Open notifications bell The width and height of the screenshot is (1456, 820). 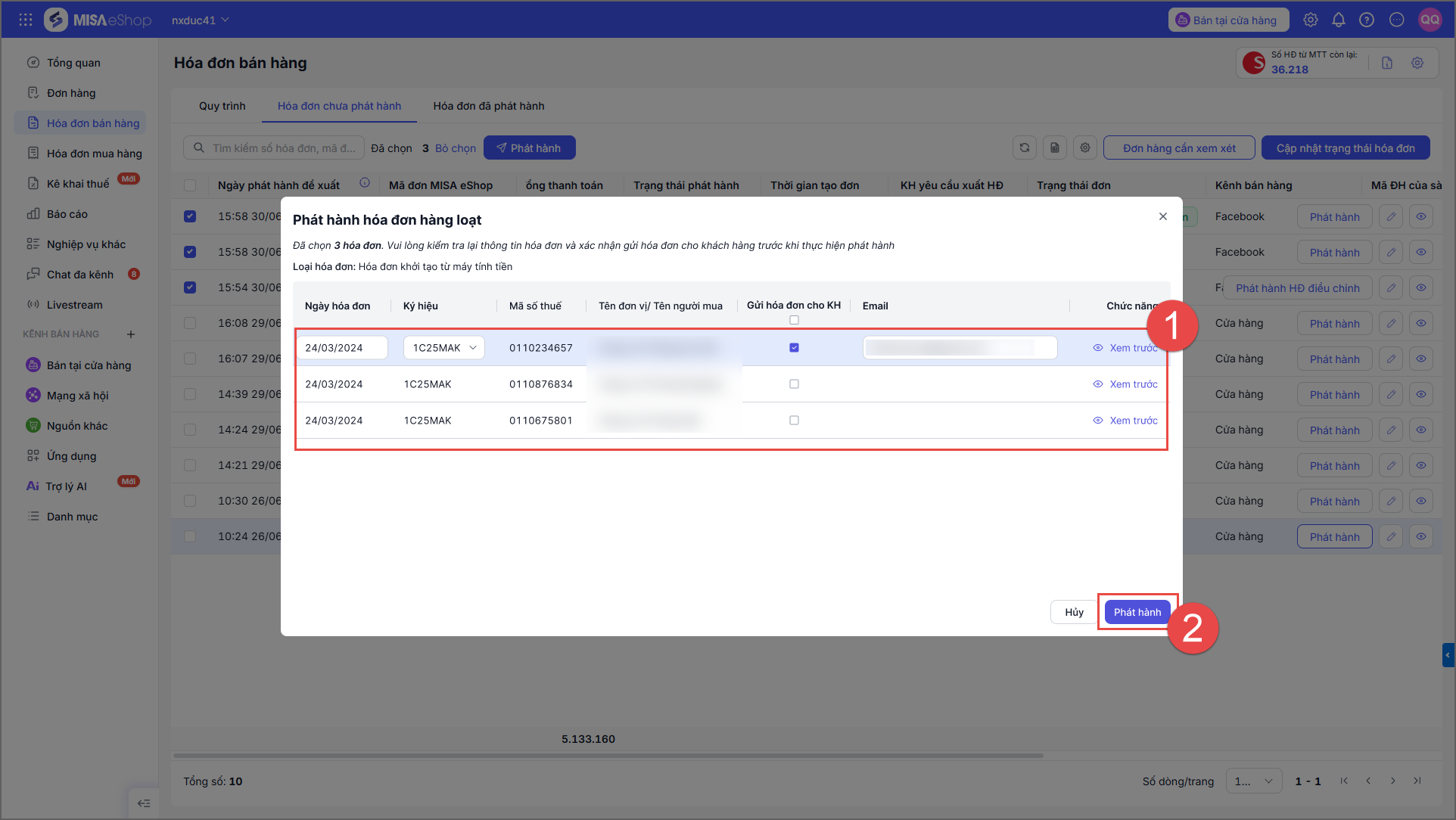[x=1339, y=20]
